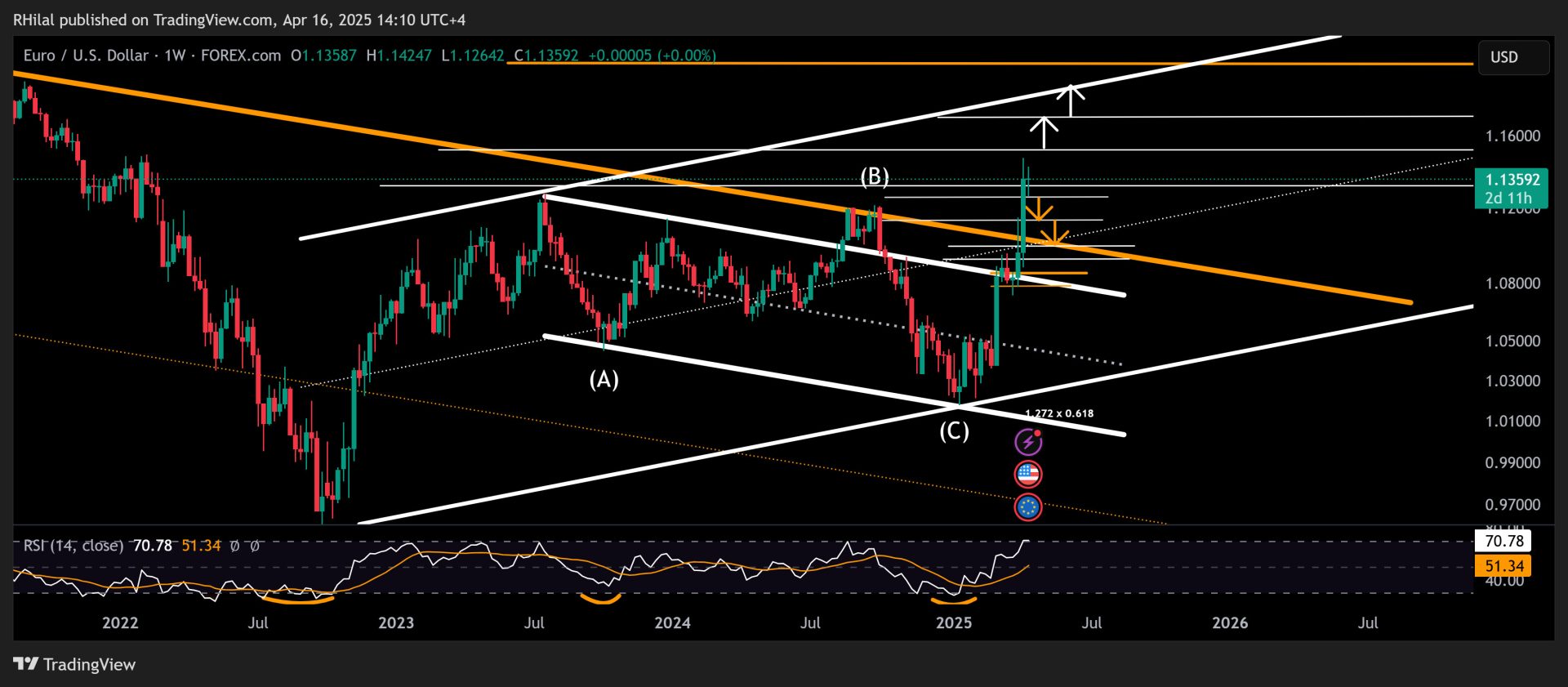
Task: Click the 2d 11h candle countdown
Action: point(1508,199)
